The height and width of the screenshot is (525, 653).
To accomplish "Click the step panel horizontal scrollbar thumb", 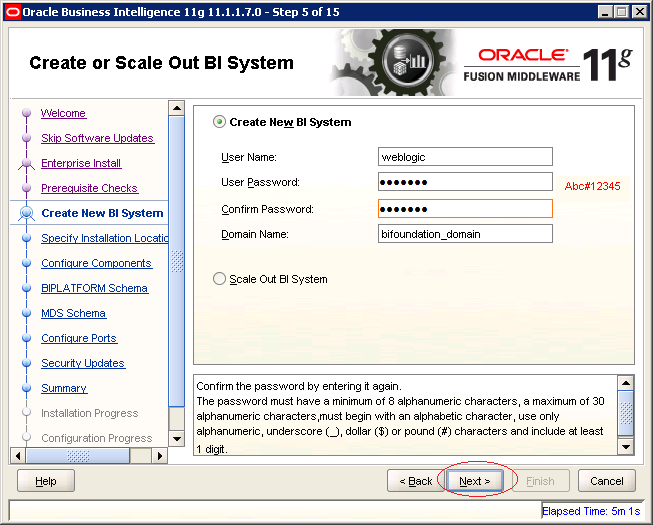I will [x=78, y=455].
